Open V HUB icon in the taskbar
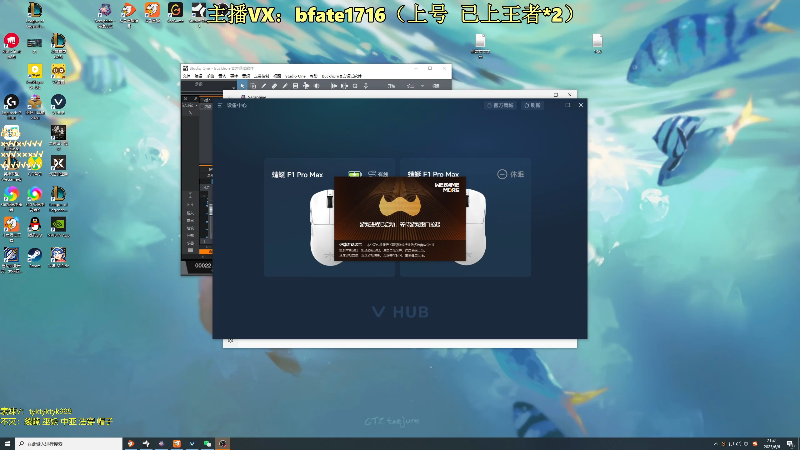Viewport: 800px width, 450px height. [192, 444]
